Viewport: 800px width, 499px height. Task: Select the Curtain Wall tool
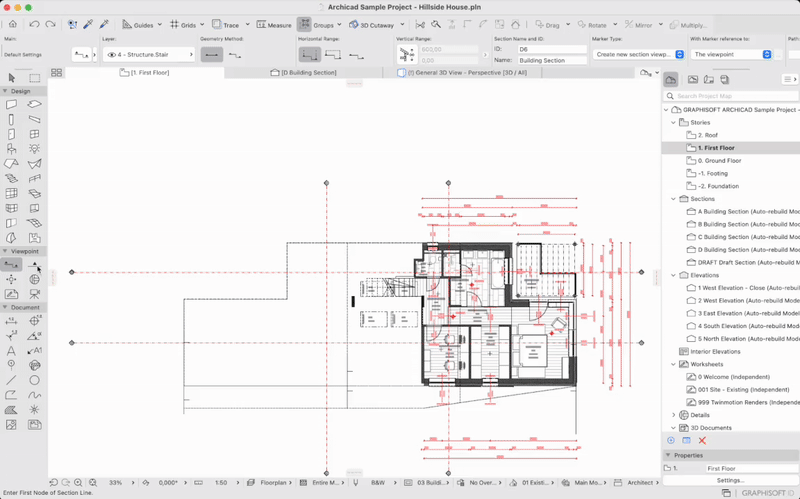click(x=11, y=193)
